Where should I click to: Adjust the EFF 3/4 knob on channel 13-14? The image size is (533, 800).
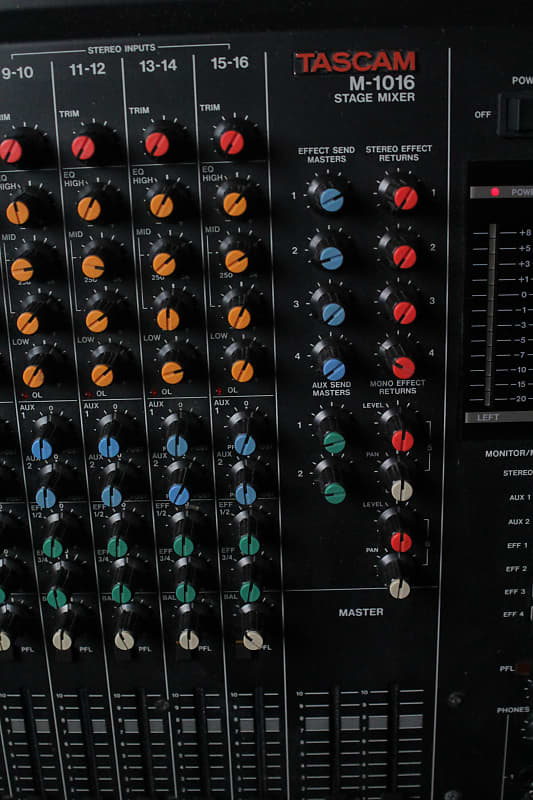186,592
